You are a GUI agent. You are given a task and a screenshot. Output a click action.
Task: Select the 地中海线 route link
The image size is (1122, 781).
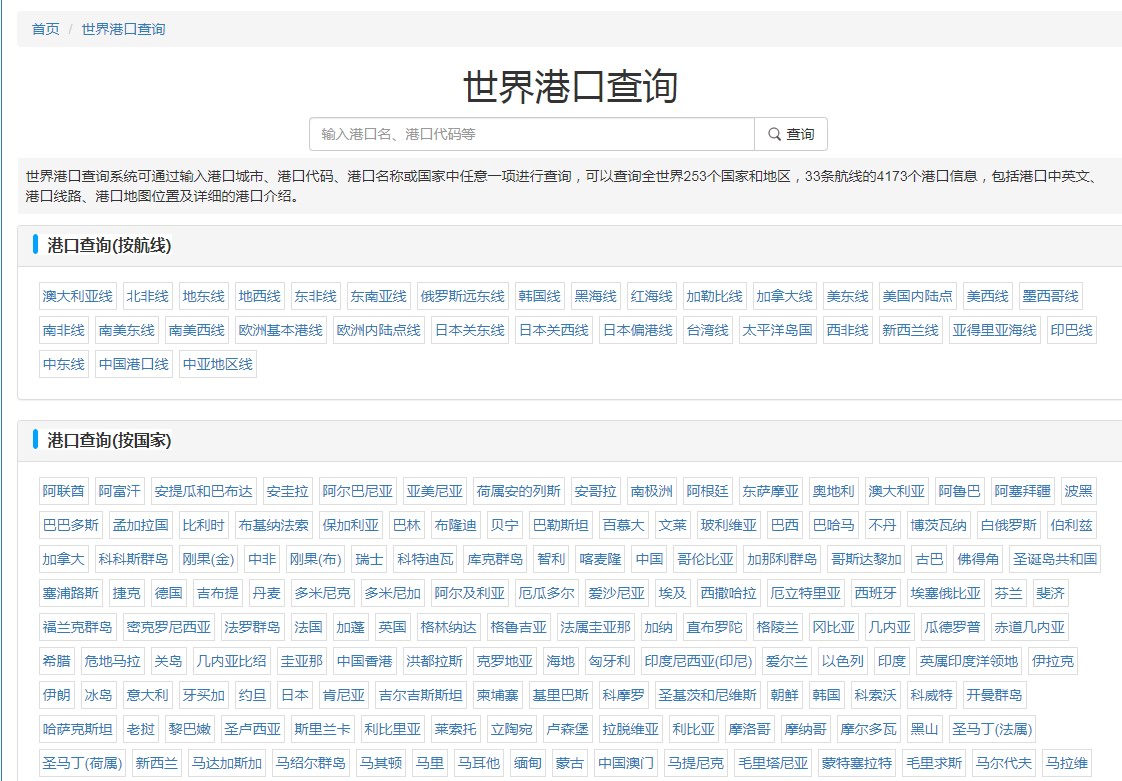coord(256,295)
